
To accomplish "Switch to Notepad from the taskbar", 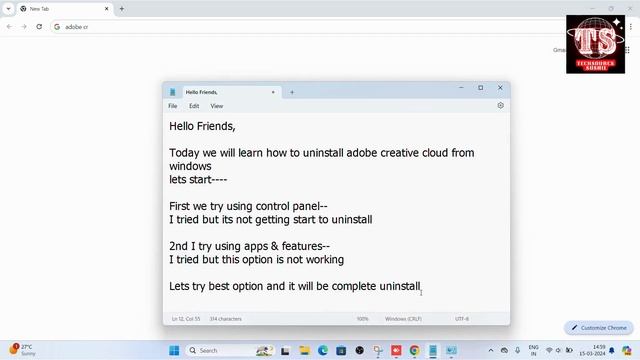I will [433, 350].
